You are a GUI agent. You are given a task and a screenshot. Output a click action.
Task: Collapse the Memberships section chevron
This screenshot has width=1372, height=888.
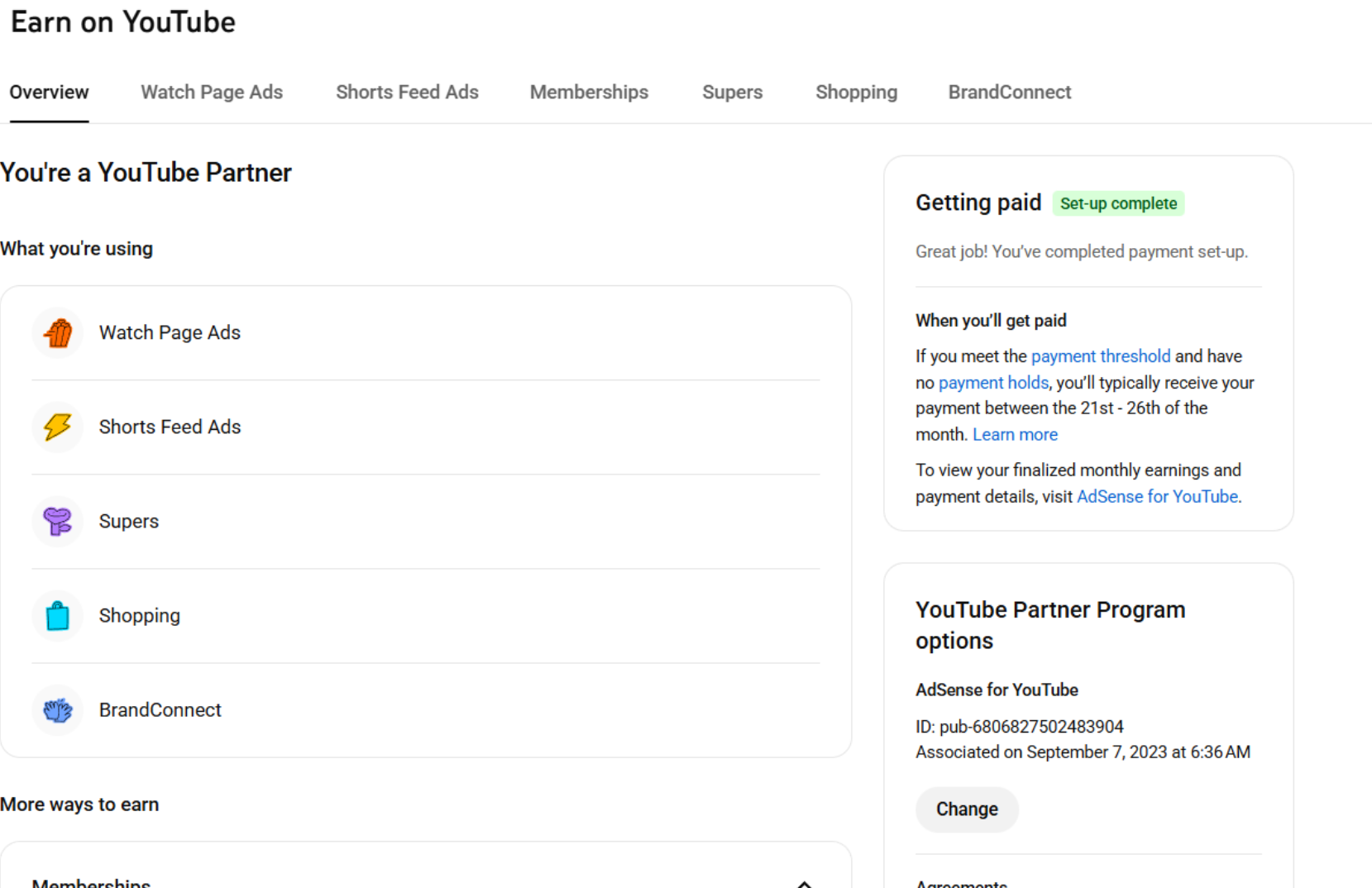[804, 882]
